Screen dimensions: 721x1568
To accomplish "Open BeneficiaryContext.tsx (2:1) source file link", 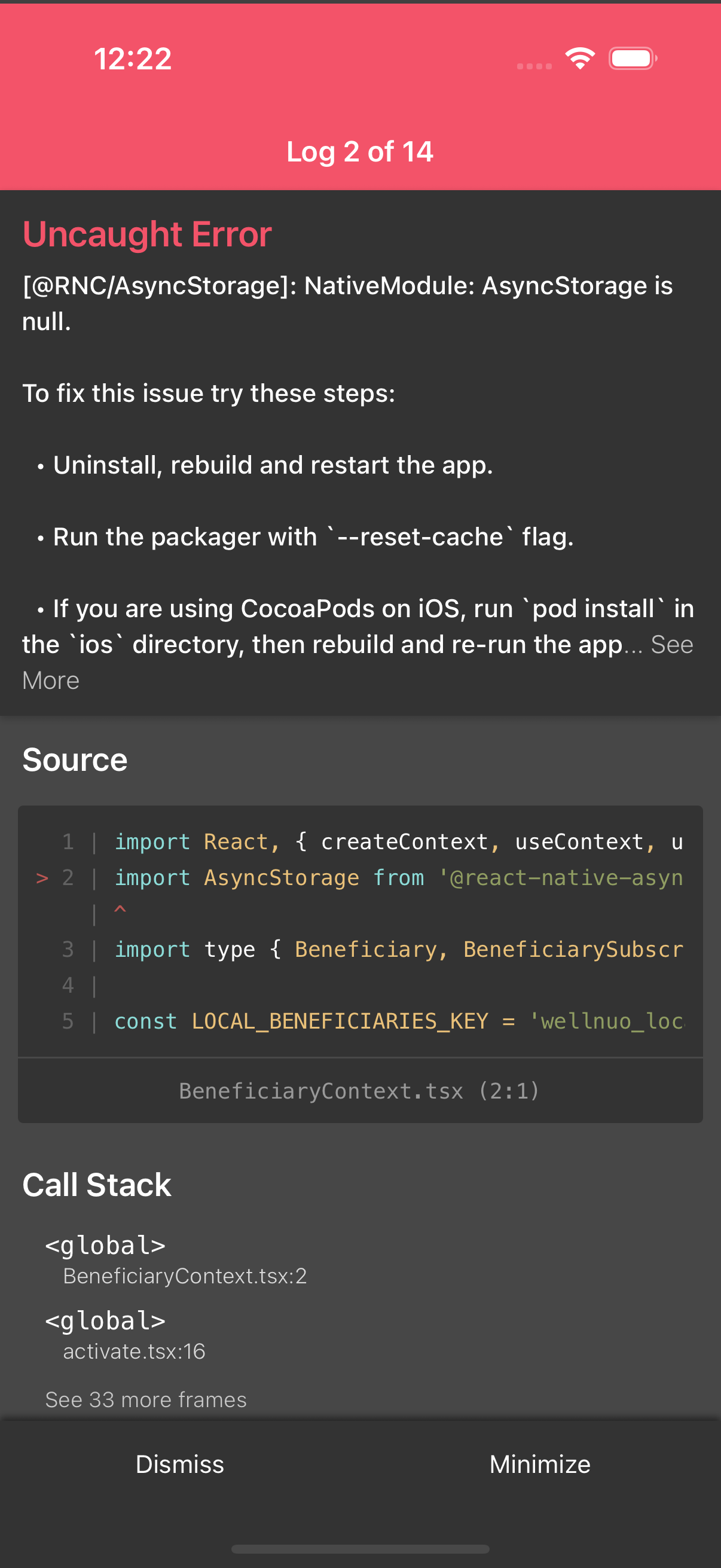I will [359, 1091].
